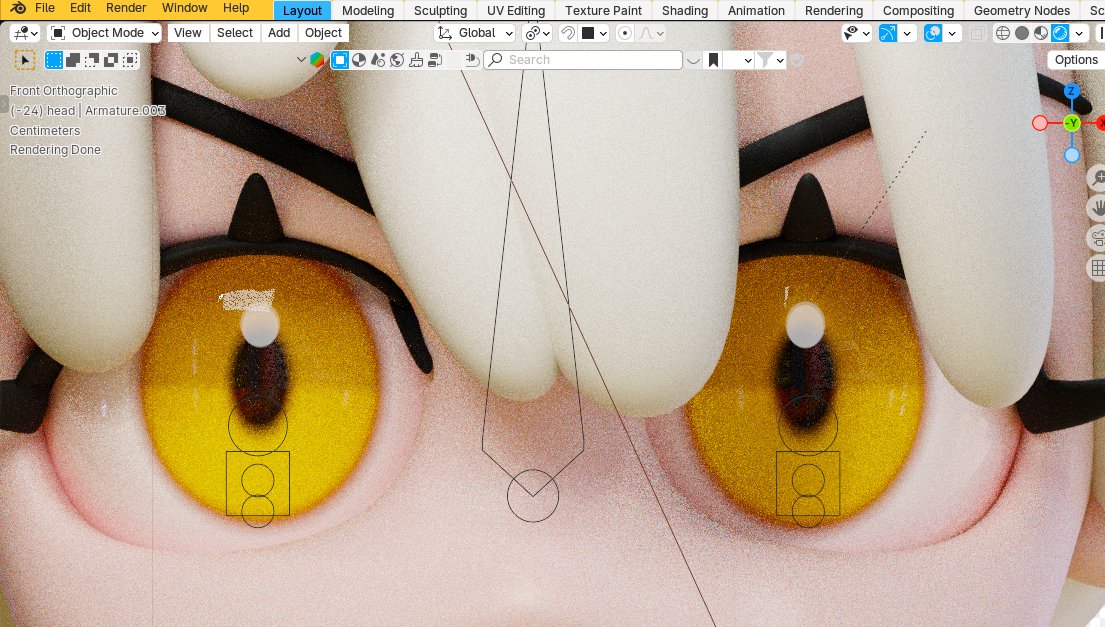
Task: Click the transform orientation axes icon
Action: (x=444, y=33)
